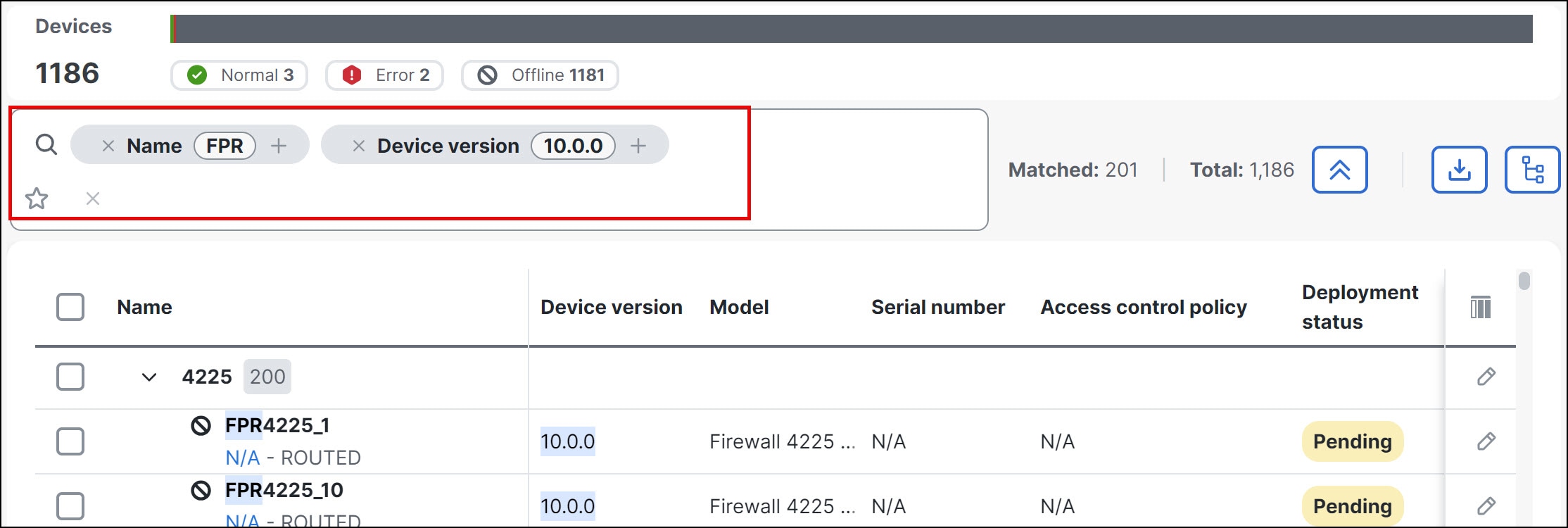The height and width of the screenshot is (528, 1568).
Task: Add another value to Name filter
Action: tap(279, 146)
